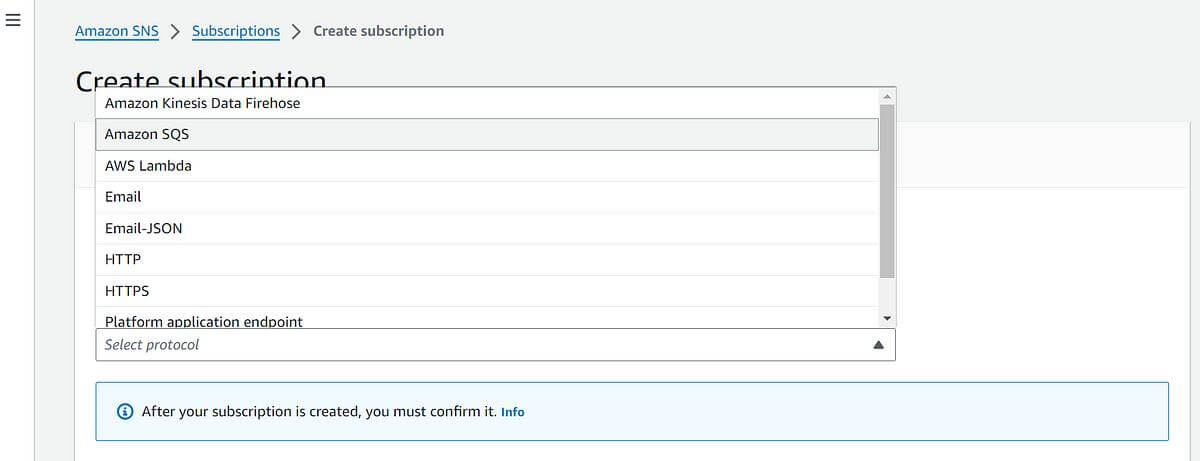Click the scrollbar up arrow in protocol list
The height and width of the screenshot is (461, 1200).
pos(886,95)
